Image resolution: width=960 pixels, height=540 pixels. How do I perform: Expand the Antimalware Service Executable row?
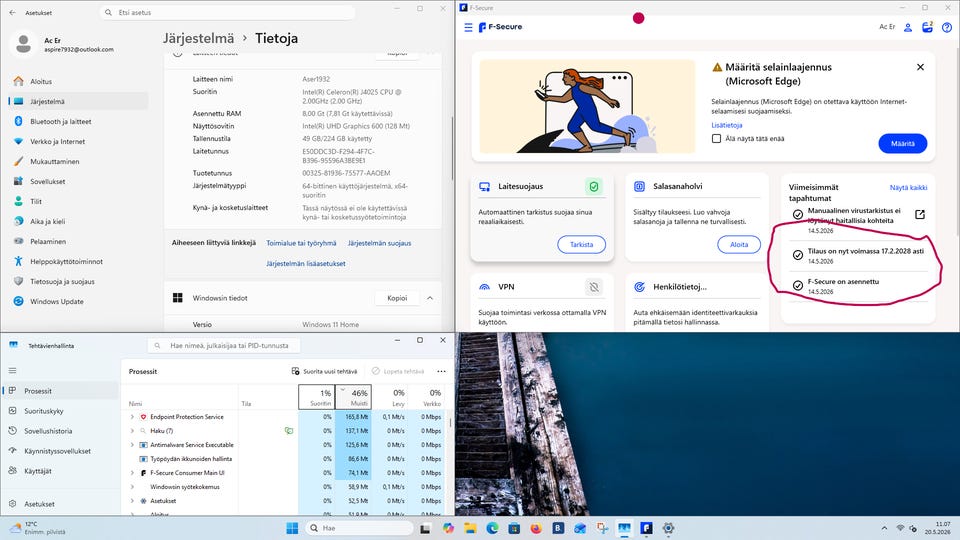pos(132,445)
